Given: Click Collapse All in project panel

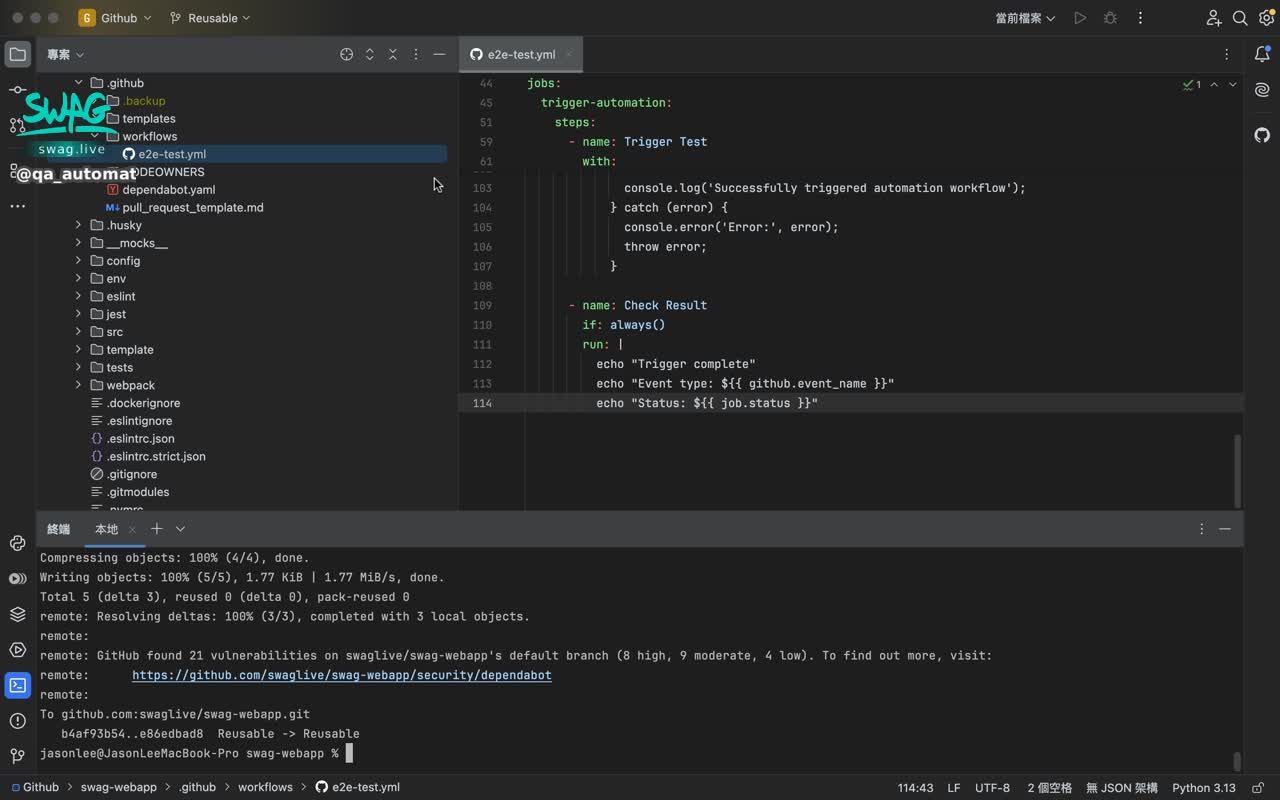Looking at the screenshot, I should [x=392, y=54].
